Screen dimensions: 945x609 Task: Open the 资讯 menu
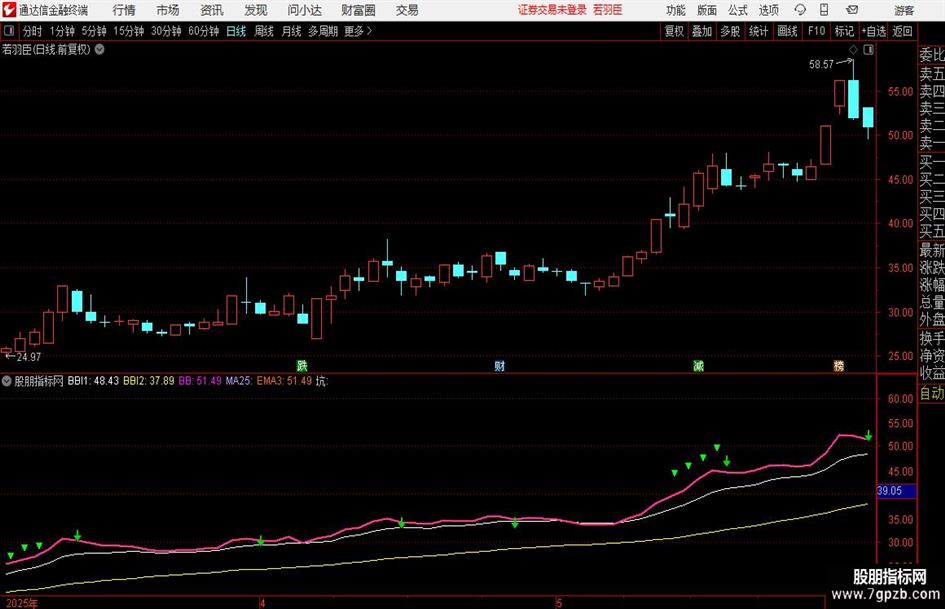coord(212,10)
